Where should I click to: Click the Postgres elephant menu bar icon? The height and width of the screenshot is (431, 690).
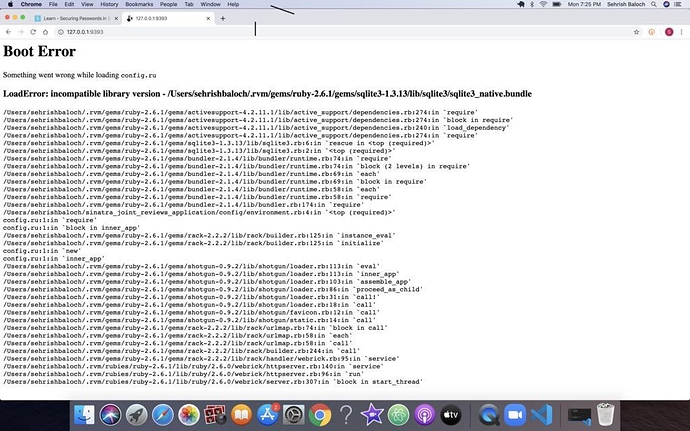click(521, 4)
